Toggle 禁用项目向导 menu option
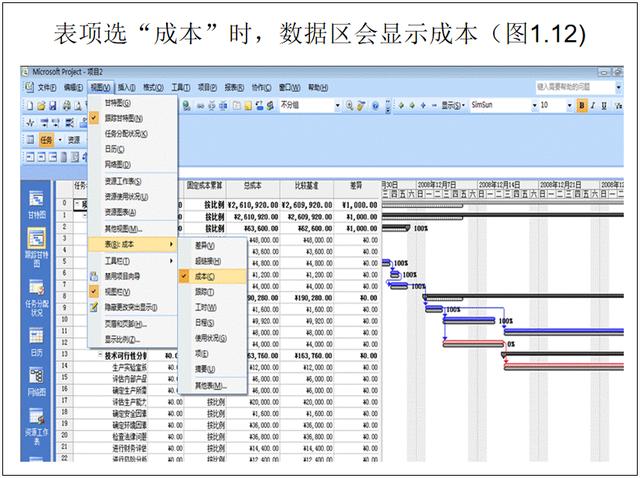Viewport: 640px width, 478px height. click(x=133, y=276)
